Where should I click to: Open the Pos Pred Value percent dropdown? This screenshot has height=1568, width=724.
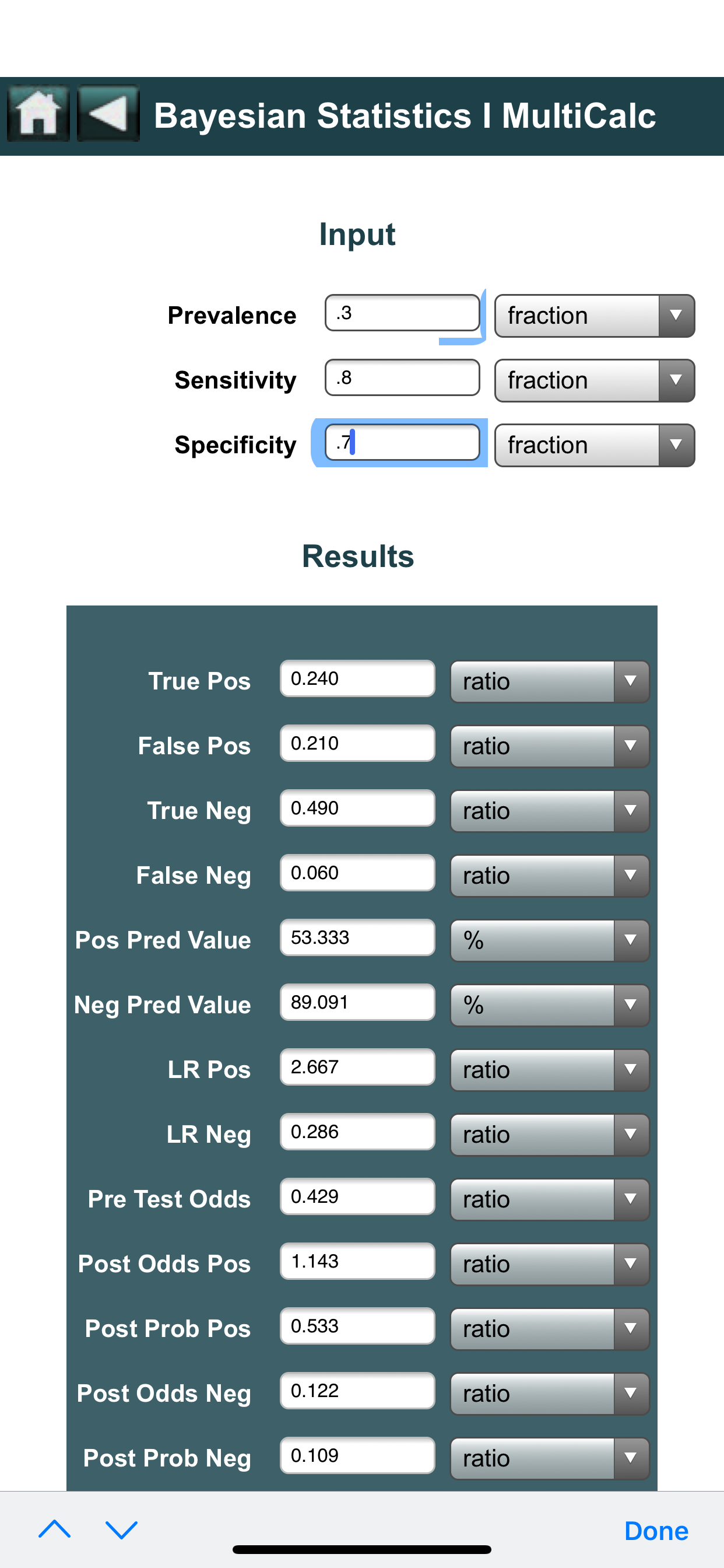click(549, 940)
